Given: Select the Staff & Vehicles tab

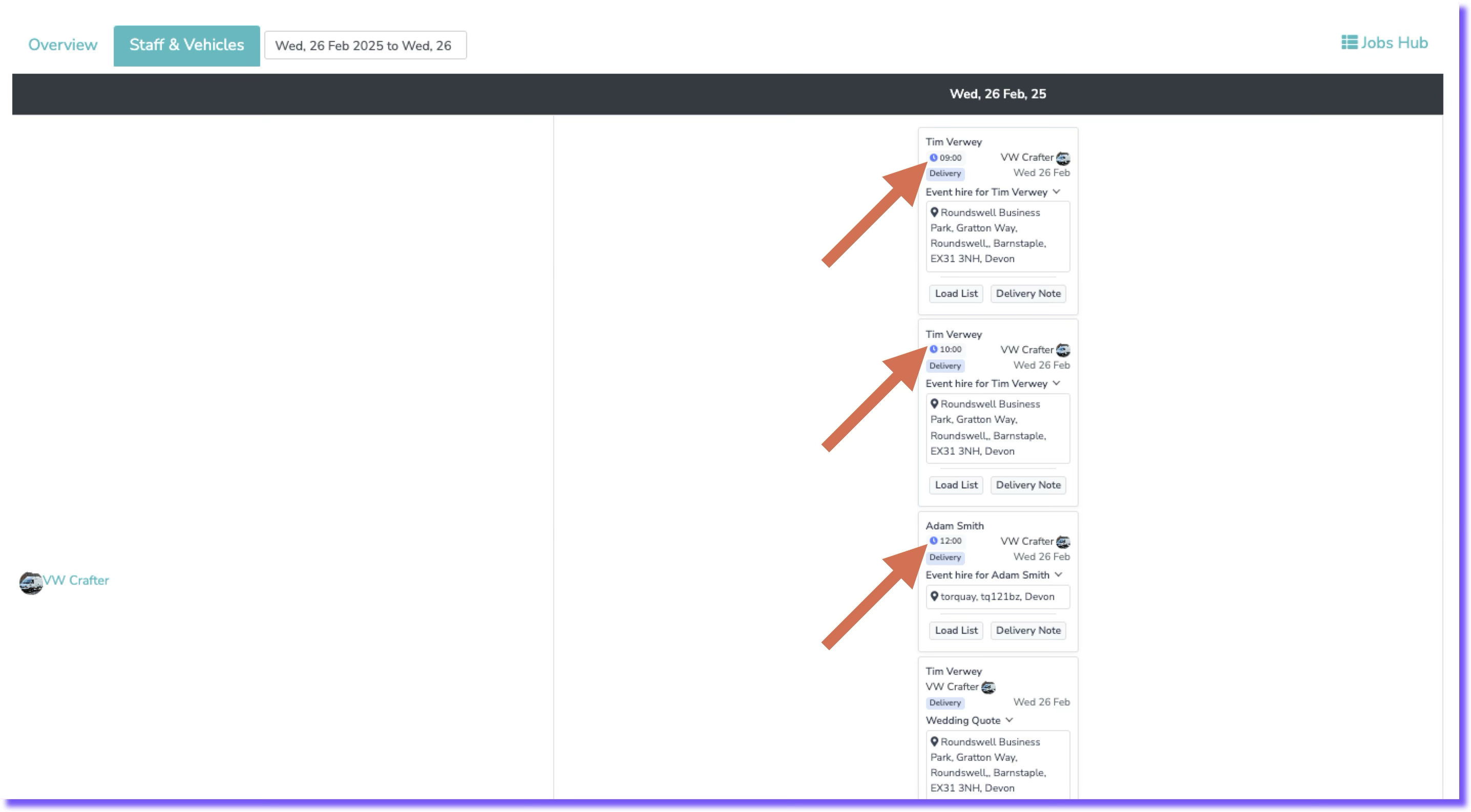Looking at the screenshot, I should (187, 46).
